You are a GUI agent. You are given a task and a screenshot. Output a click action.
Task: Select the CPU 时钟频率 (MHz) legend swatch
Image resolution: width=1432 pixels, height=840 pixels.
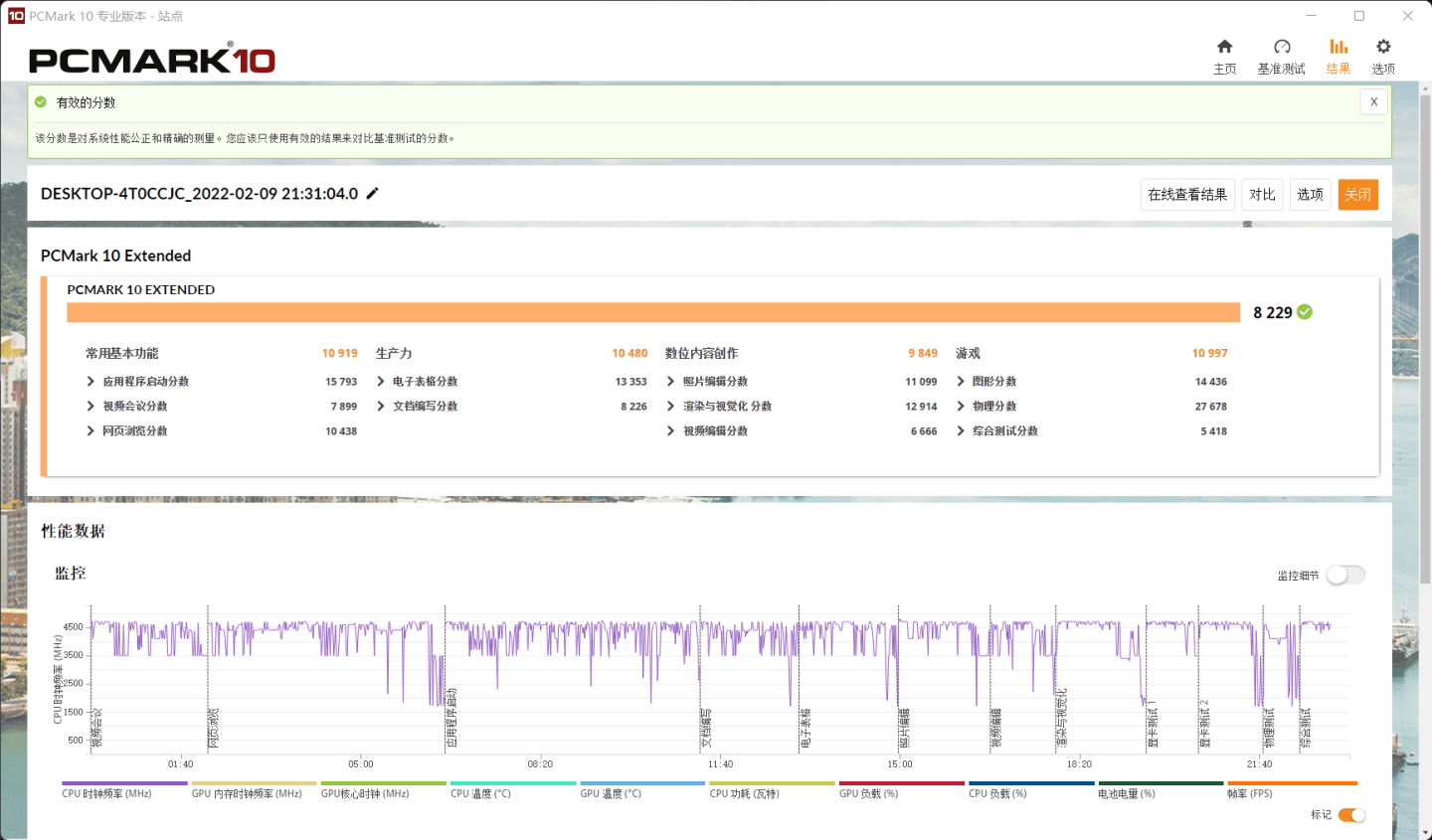click(x=124, y=783)
